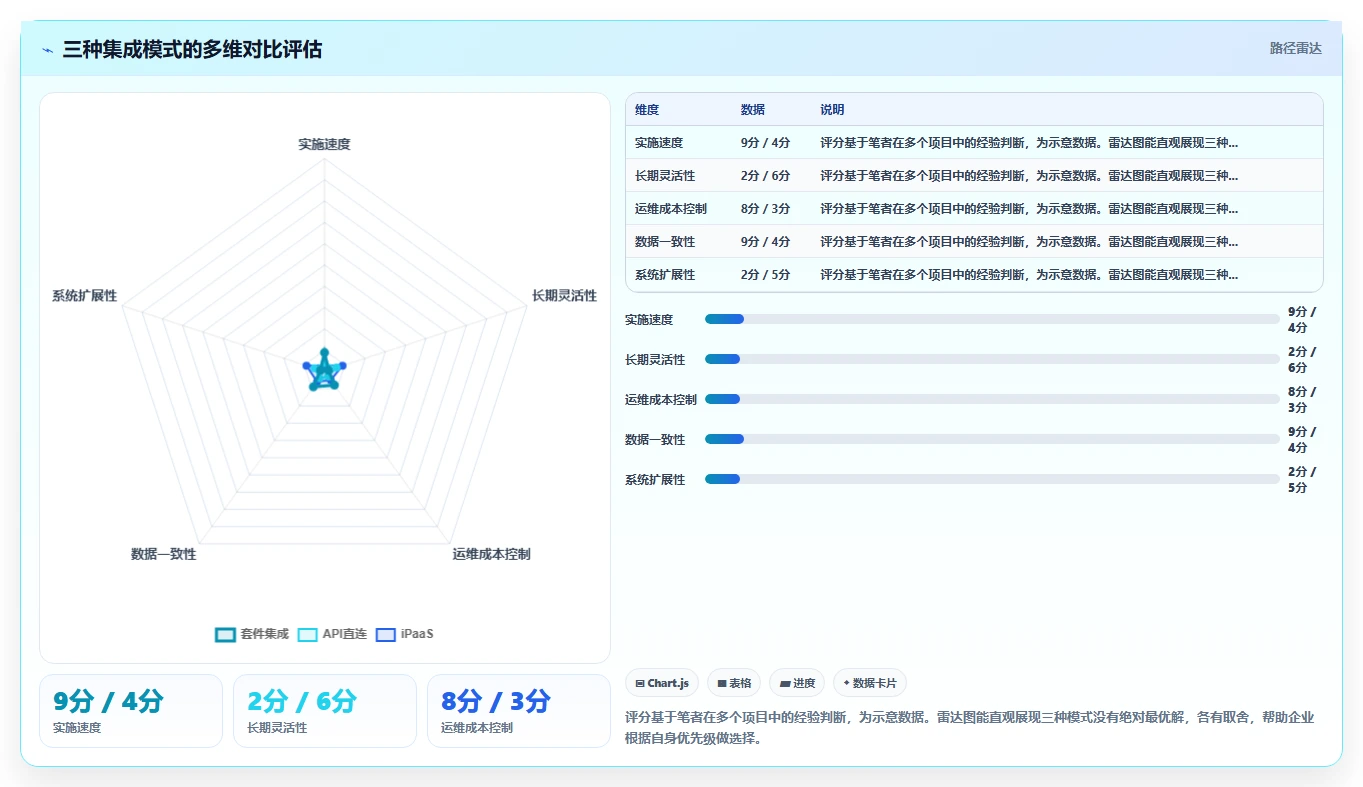Viewport: 1363px width, 787px height.
Task: Click the Chart.js tag chip
Action: pyautogui.click(x=662, y=683)
